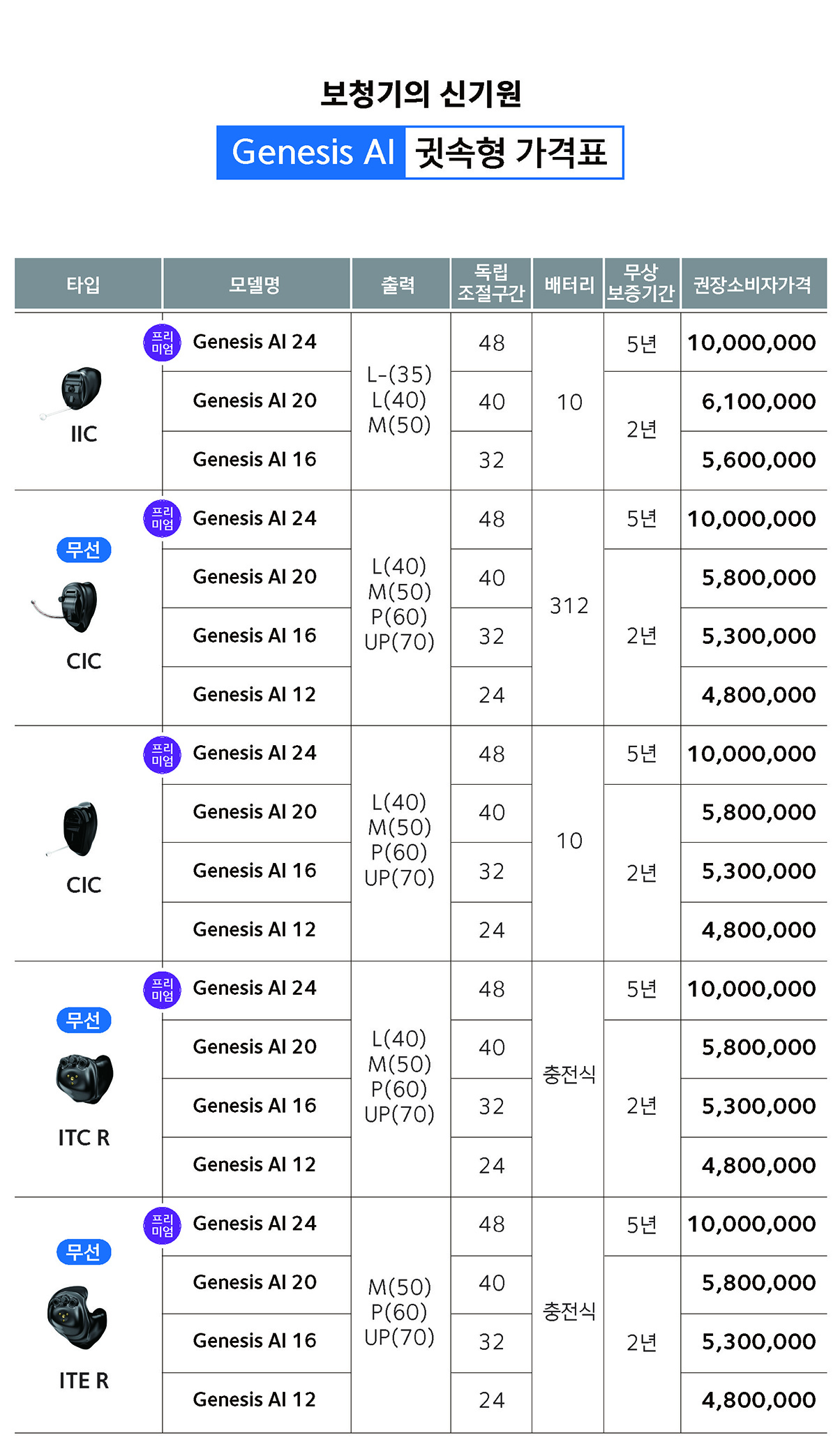Select the 배터리 column header

click(569, 285)
